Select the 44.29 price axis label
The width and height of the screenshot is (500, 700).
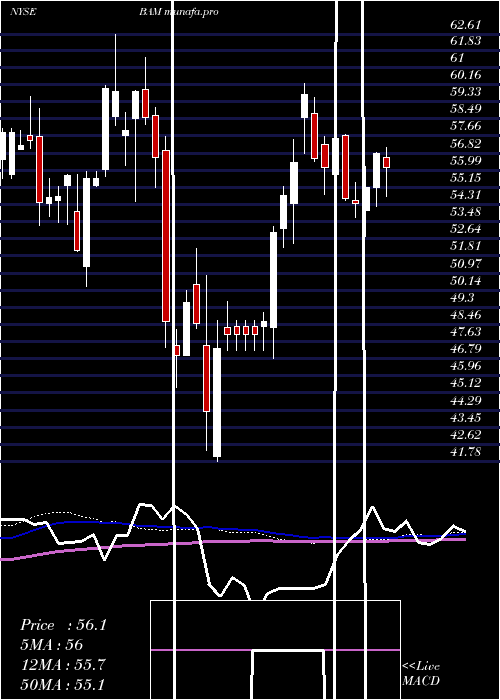(466, 400)
